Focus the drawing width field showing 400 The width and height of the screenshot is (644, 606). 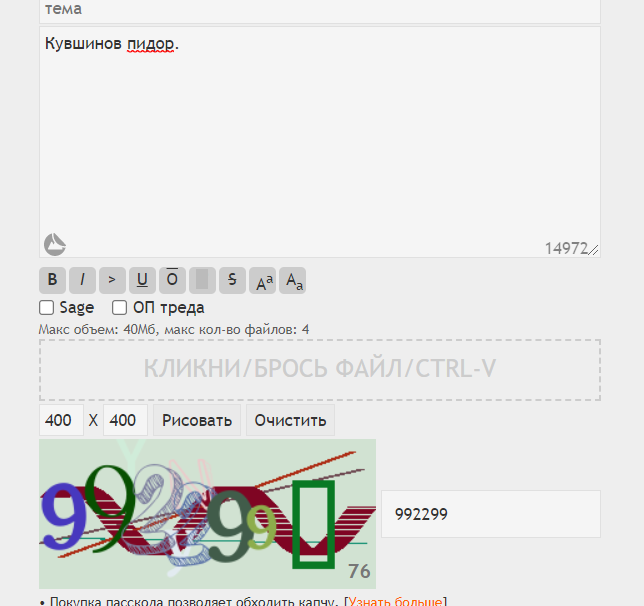(61, 420)
